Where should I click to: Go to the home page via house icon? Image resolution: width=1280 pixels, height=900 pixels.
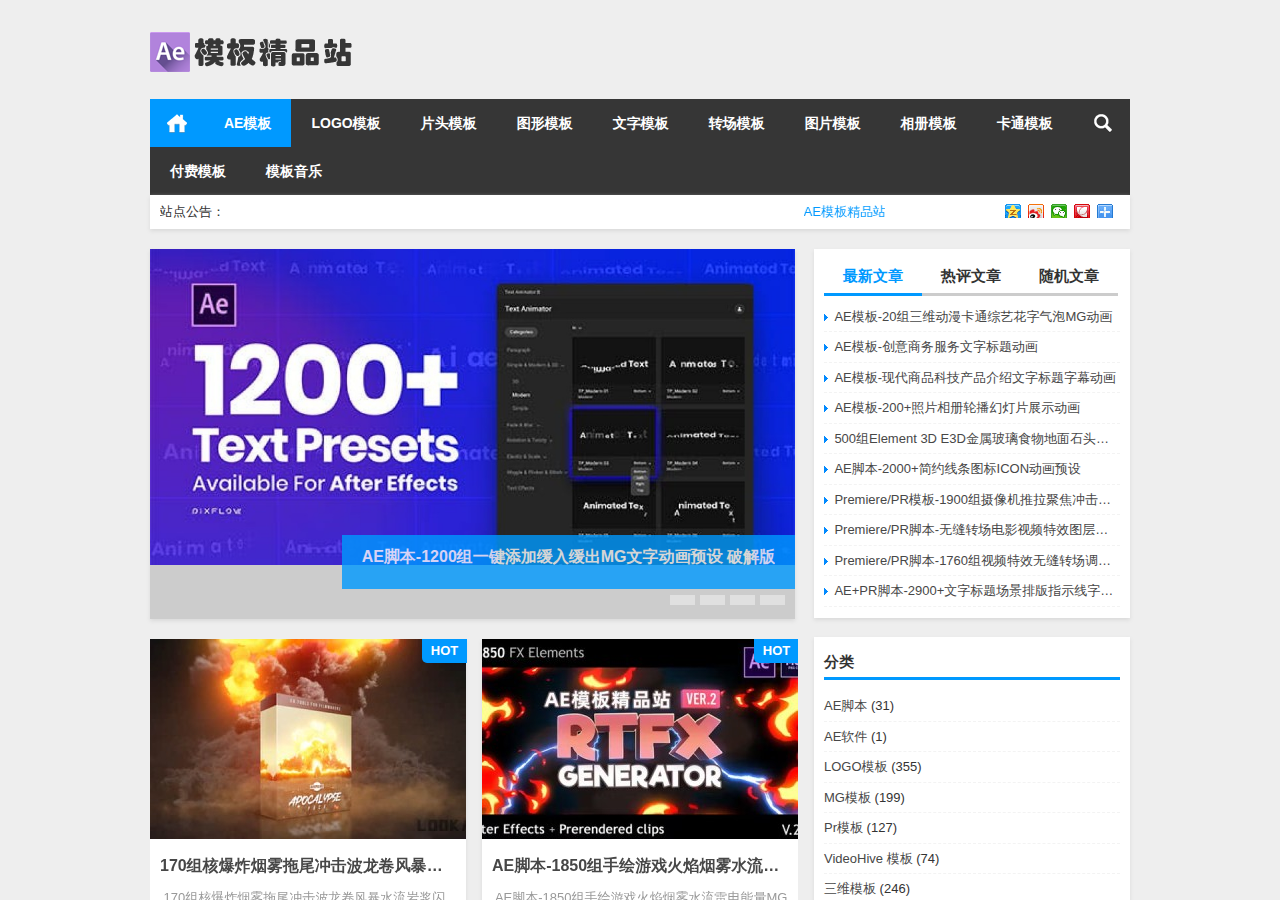[x=177, y=123]
